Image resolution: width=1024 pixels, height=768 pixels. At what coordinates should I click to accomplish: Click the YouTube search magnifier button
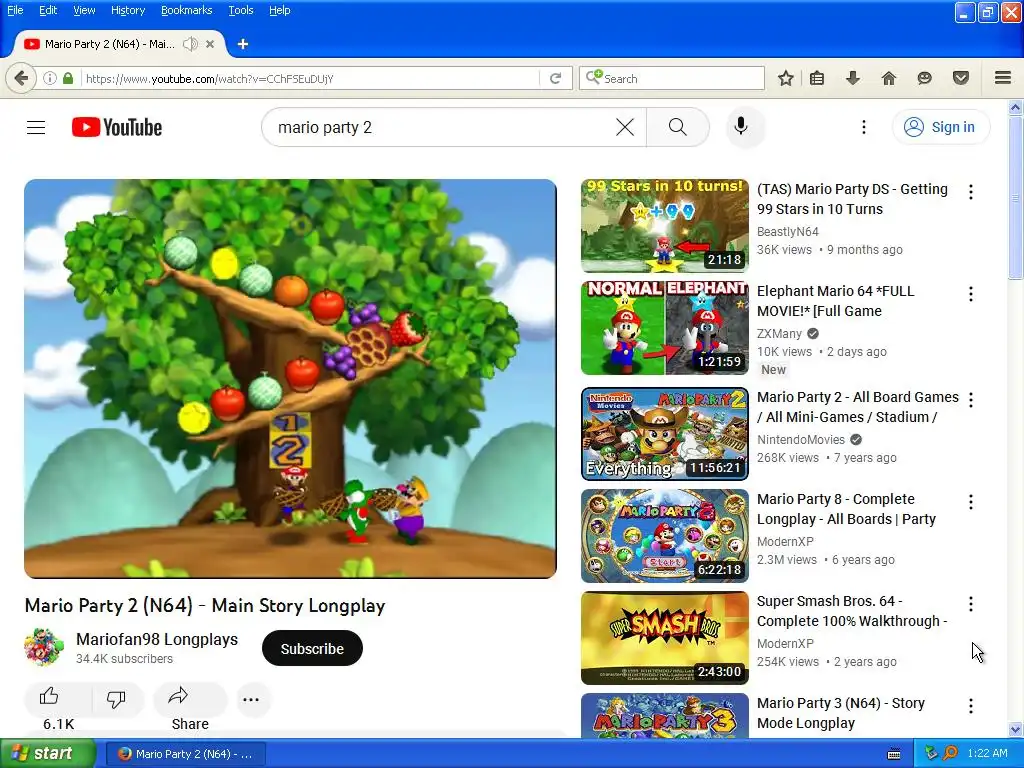tap(678, 127)
